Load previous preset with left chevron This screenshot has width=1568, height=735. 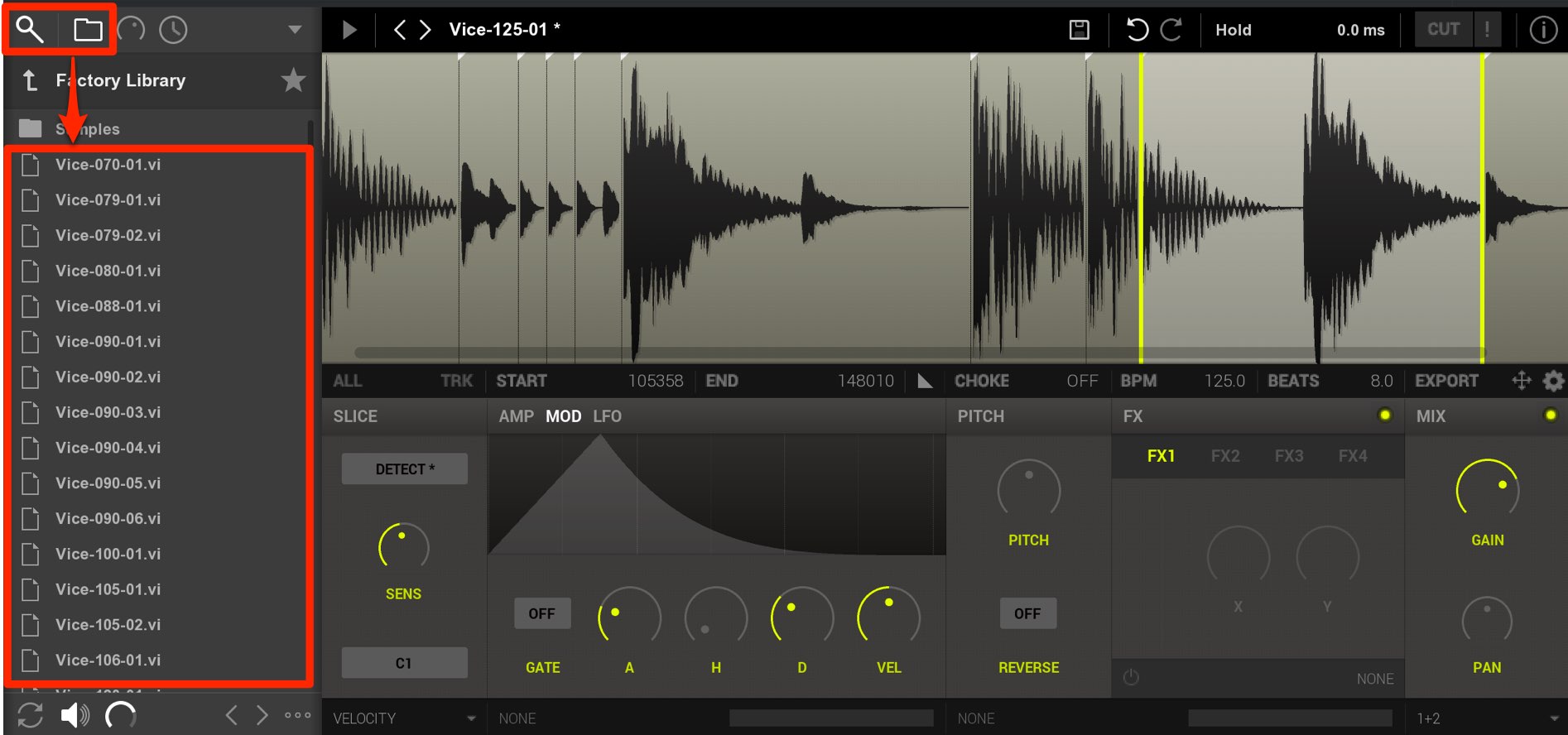400,30
